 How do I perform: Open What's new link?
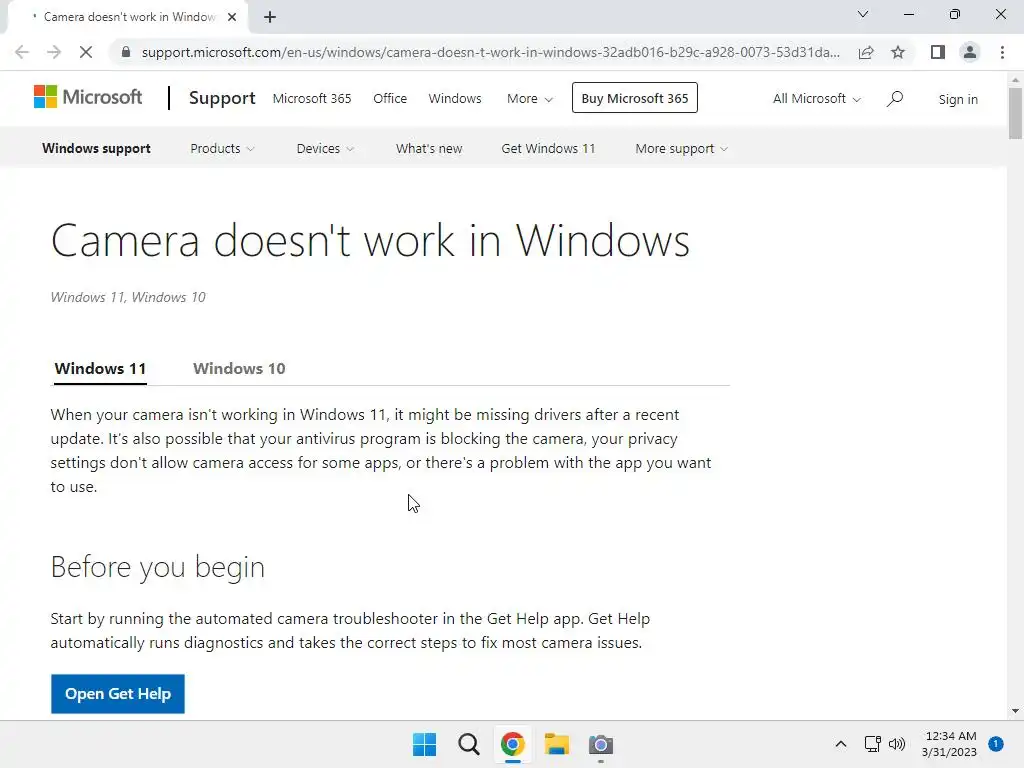point(429,148)
